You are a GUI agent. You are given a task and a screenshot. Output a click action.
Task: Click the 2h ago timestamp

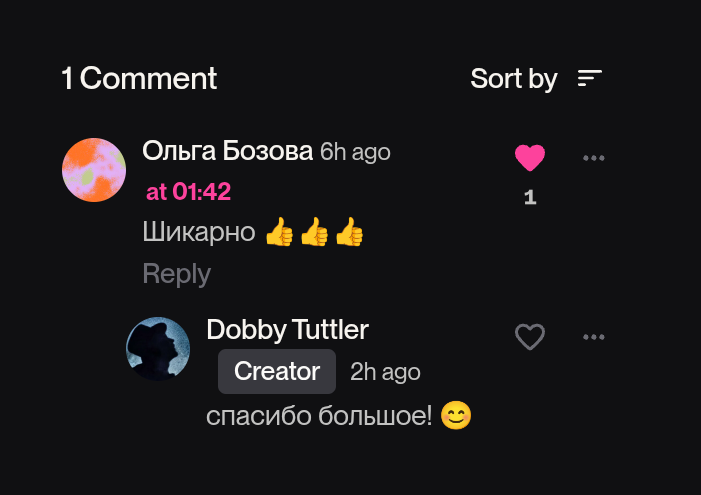385,372
